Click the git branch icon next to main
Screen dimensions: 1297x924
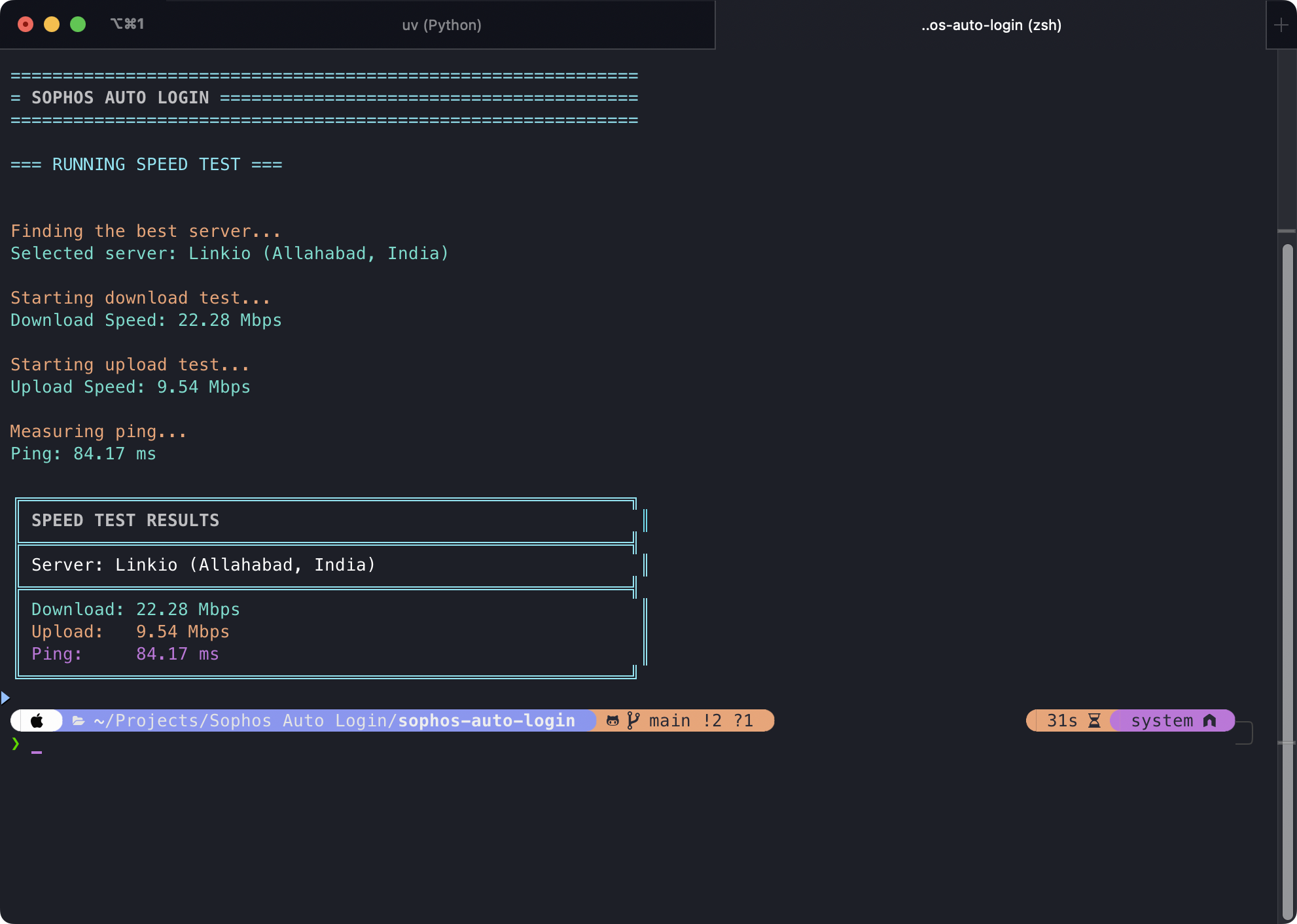tap(633, 720)
